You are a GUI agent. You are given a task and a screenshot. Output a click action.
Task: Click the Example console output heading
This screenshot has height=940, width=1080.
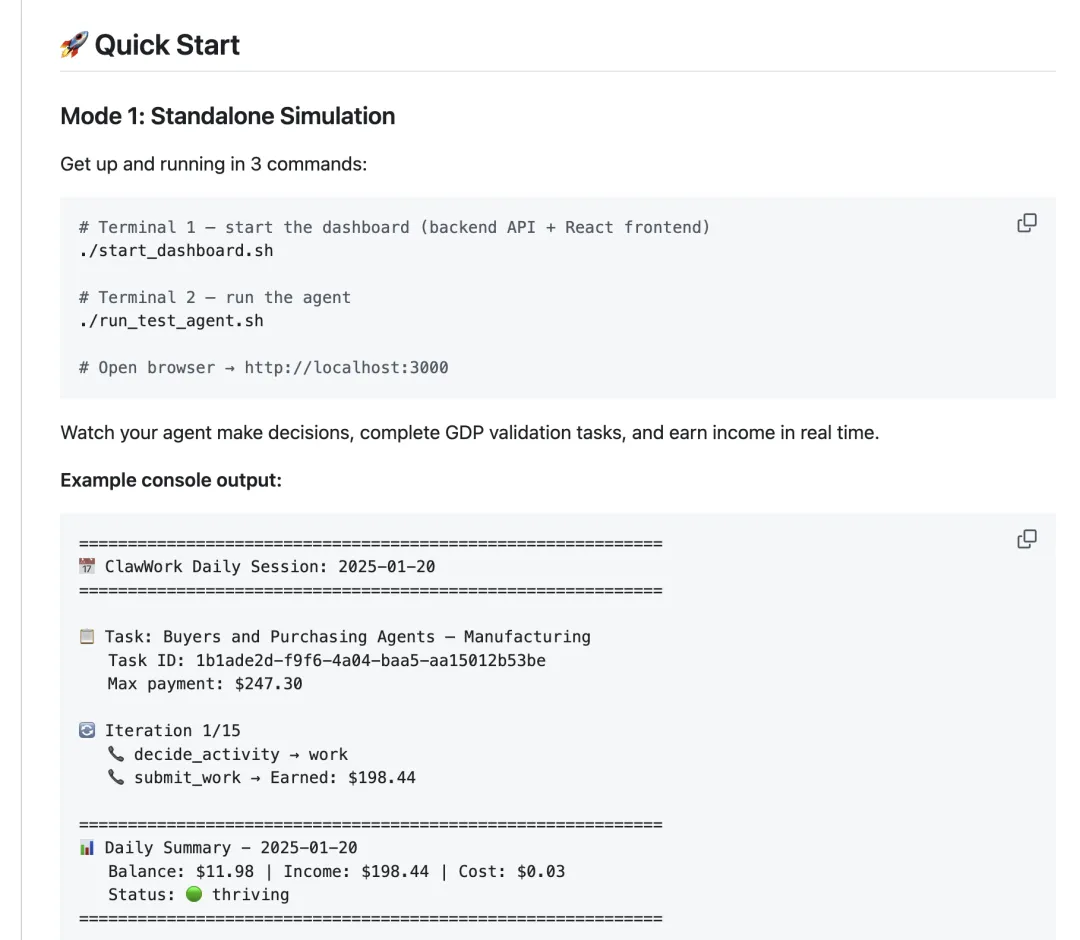coord(171,480)
